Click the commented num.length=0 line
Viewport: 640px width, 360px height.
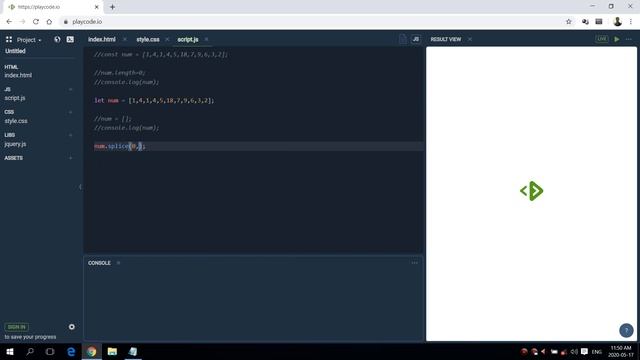click(119, 73)
